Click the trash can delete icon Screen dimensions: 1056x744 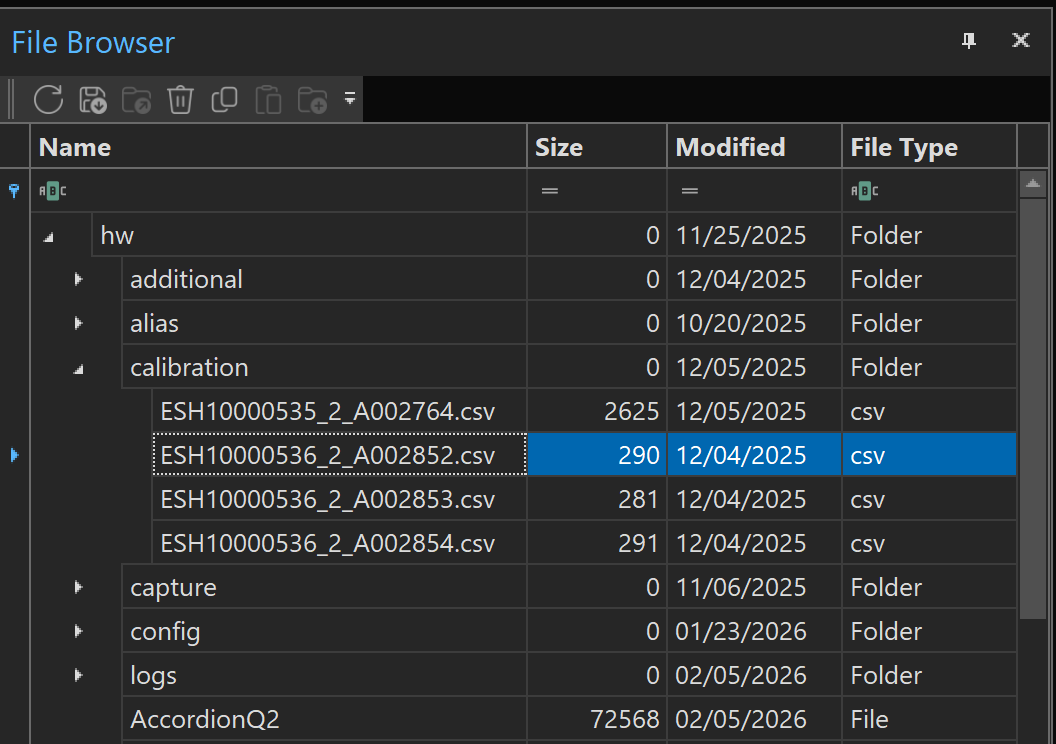[180, 99]
